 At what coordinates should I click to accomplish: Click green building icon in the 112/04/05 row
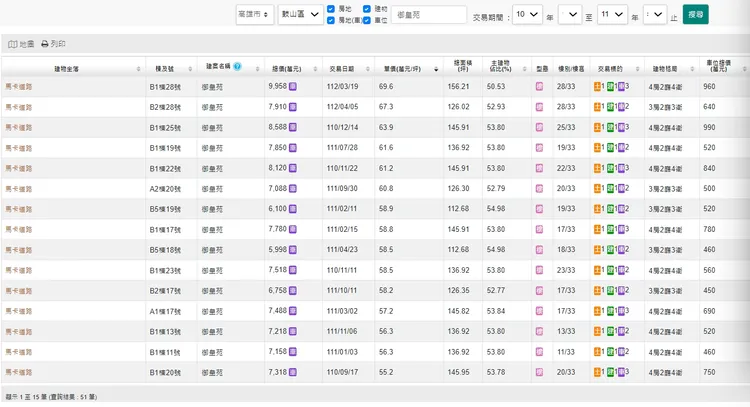coord(610,107)
